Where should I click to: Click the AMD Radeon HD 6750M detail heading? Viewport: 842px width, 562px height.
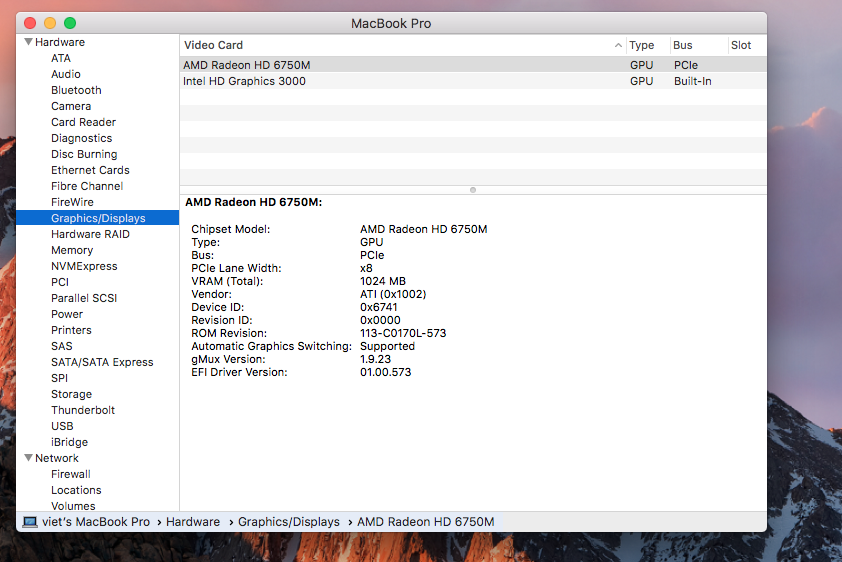(x=253, y=202)
